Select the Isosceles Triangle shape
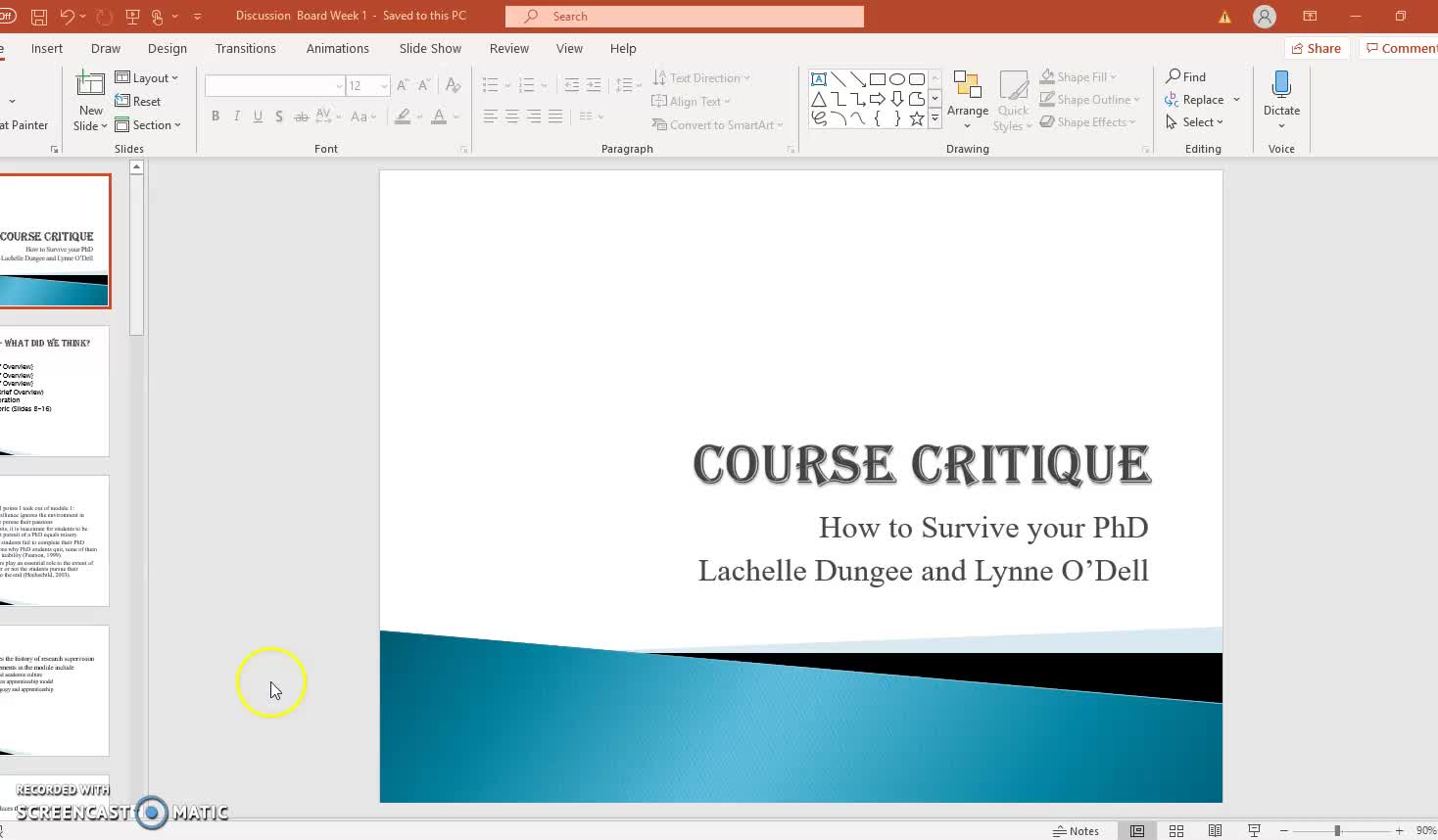This screenshot has height=840, width=1438. (819, 99)
